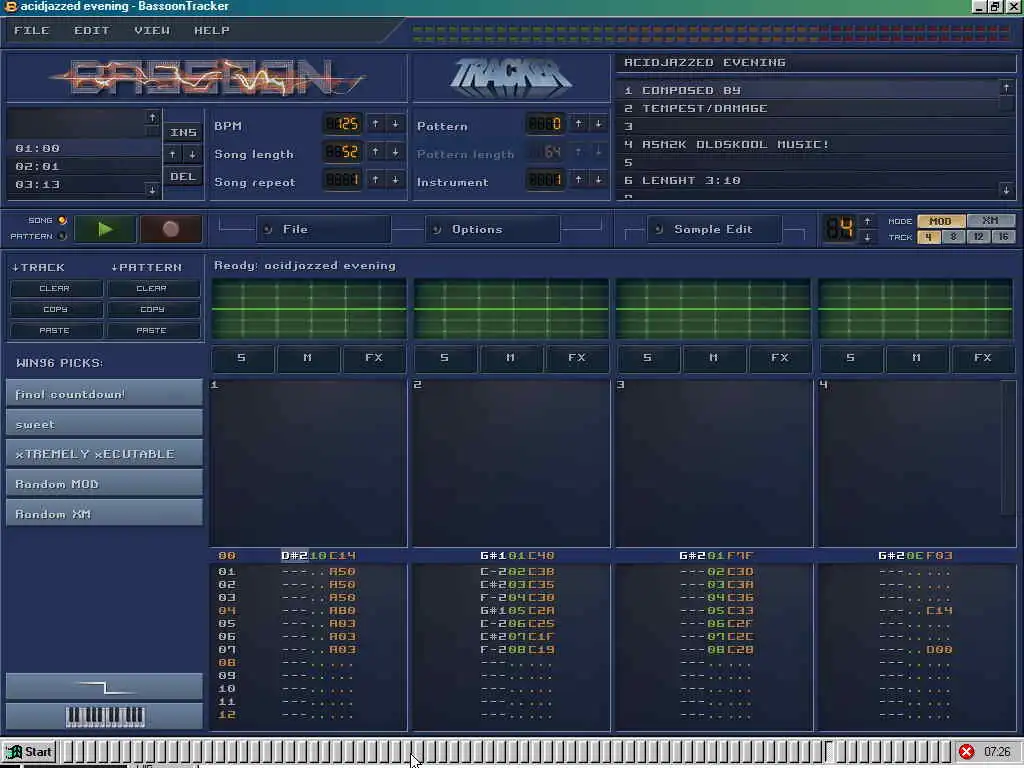
Task: Decrease BPM with the down arrow
Action: pyautogui.click(x=395, y=123)
